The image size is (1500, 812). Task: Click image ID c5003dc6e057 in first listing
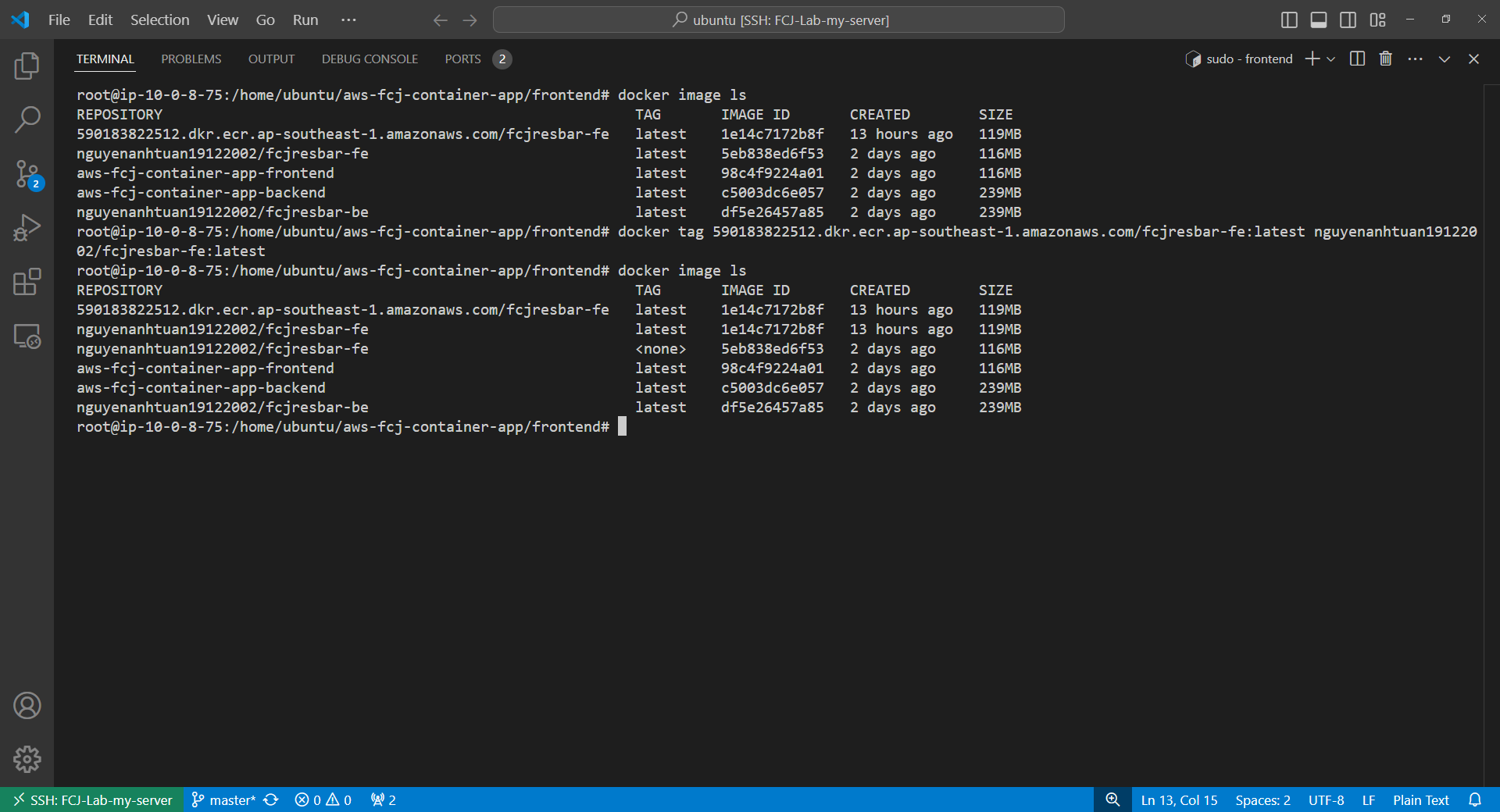coord(772,193)
